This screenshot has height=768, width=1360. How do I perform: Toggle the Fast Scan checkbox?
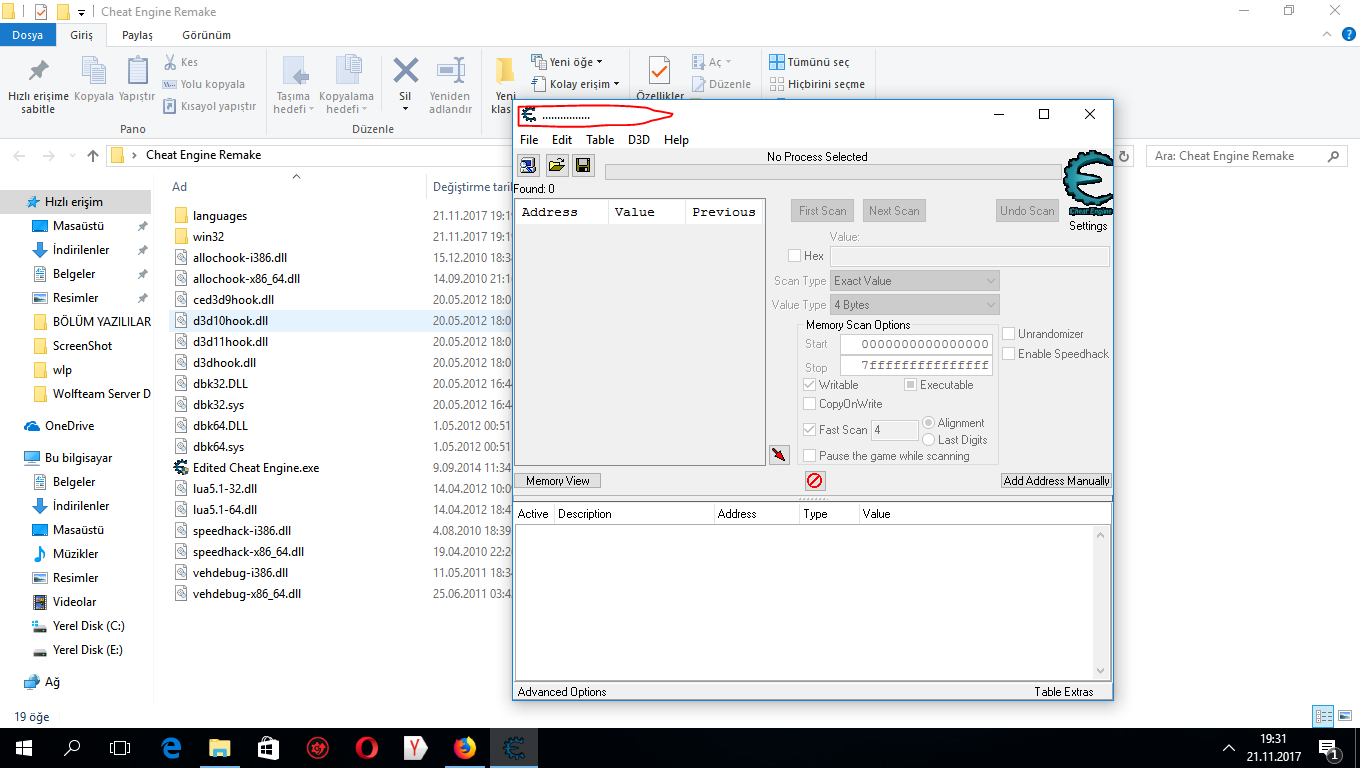click(x=810, y=430)
